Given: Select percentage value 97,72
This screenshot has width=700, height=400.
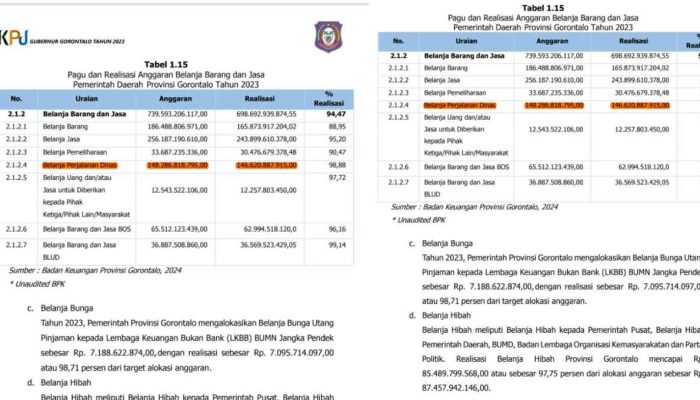Looking at the screenshot, I should [337, 178].
